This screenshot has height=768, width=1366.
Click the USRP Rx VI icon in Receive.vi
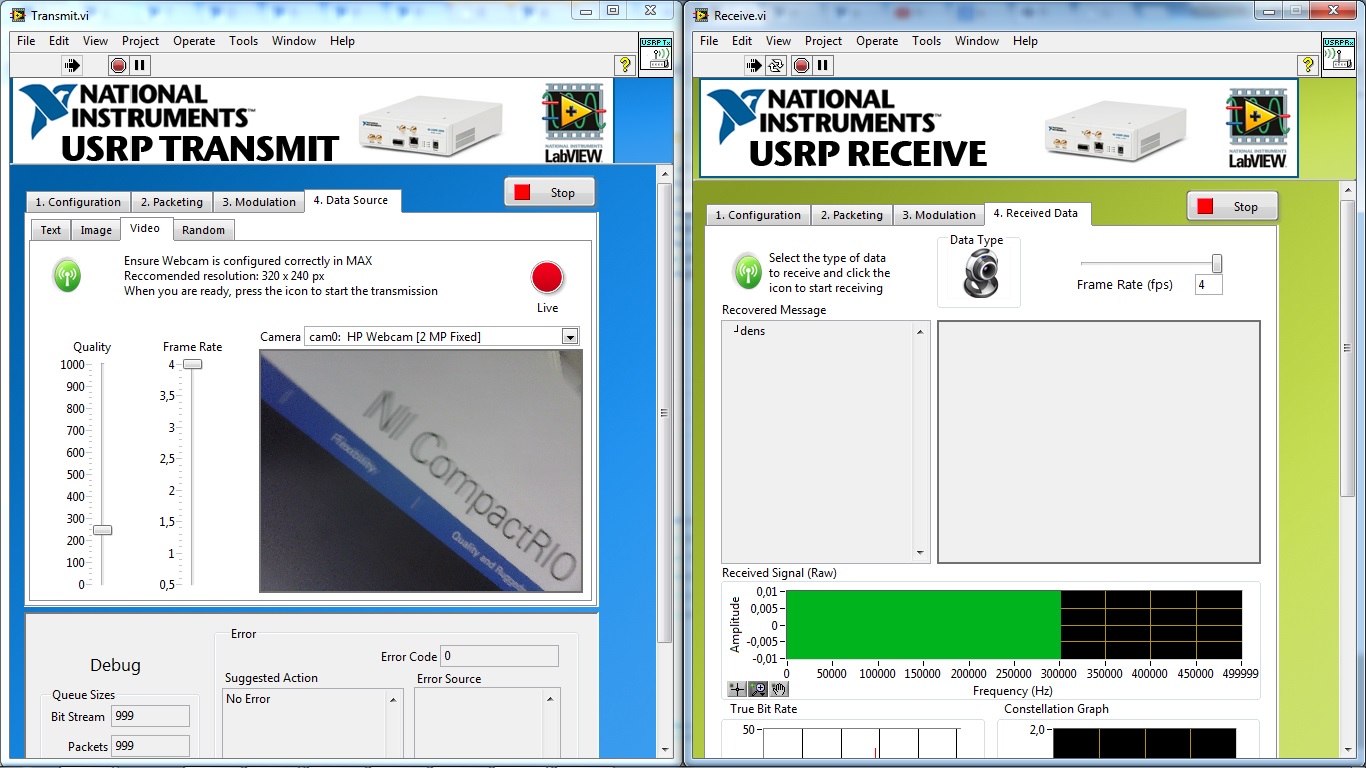(1338, 53)
